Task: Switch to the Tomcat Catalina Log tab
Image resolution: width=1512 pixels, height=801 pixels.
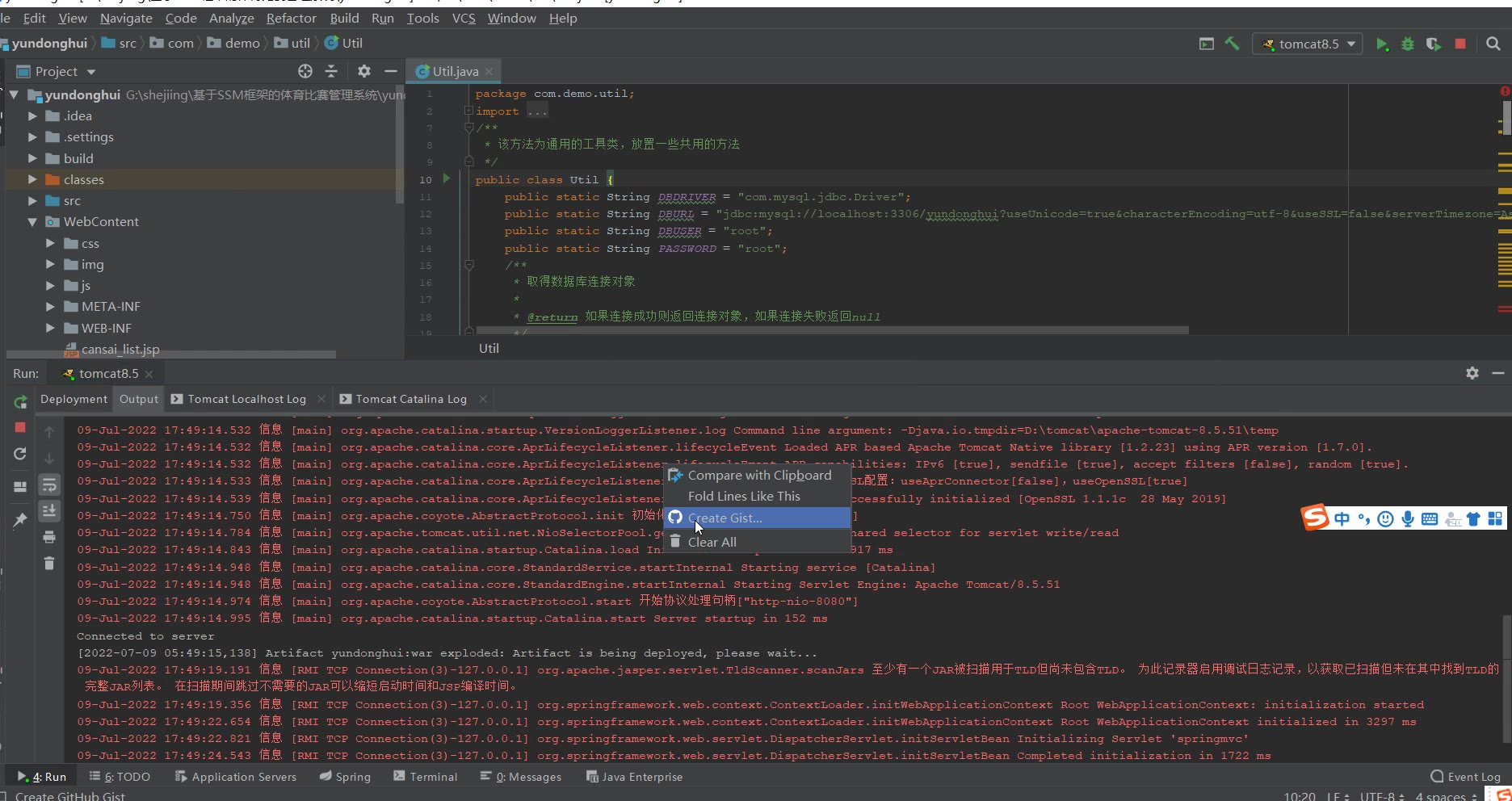Action: coord(411,399)
